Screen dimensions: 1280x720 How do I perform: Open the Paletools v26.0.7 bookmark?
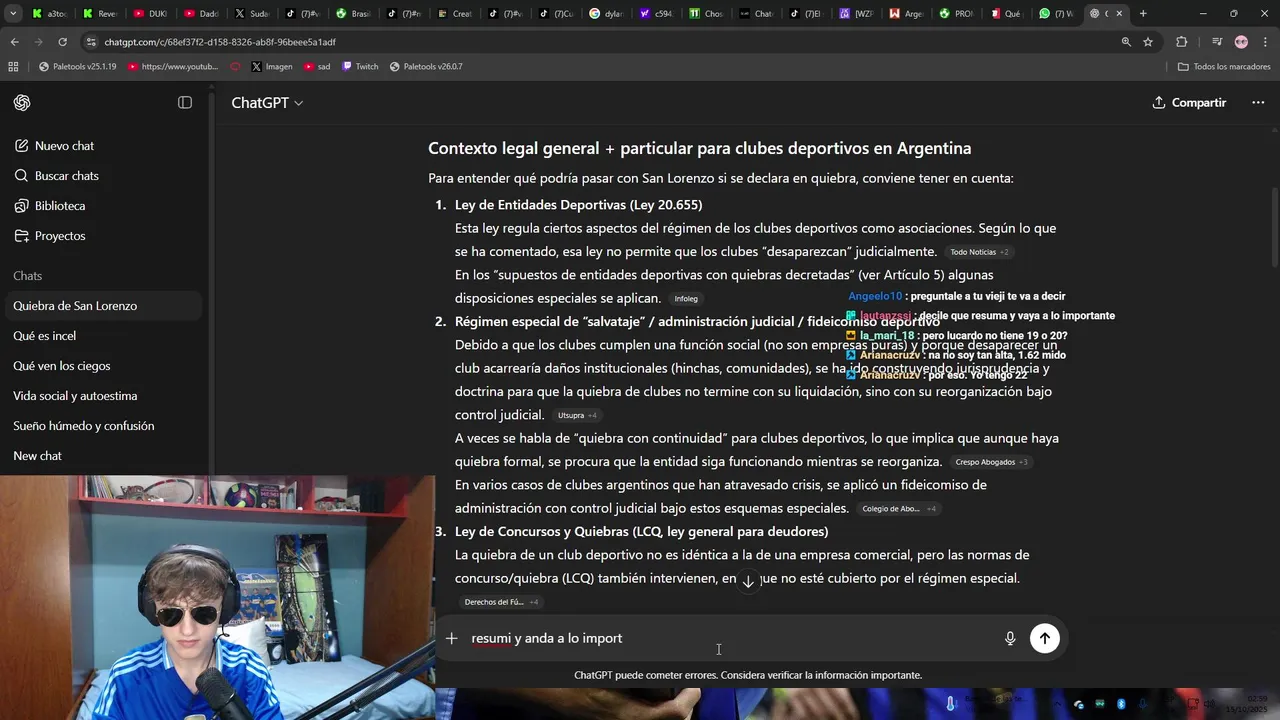click(426, 67)
